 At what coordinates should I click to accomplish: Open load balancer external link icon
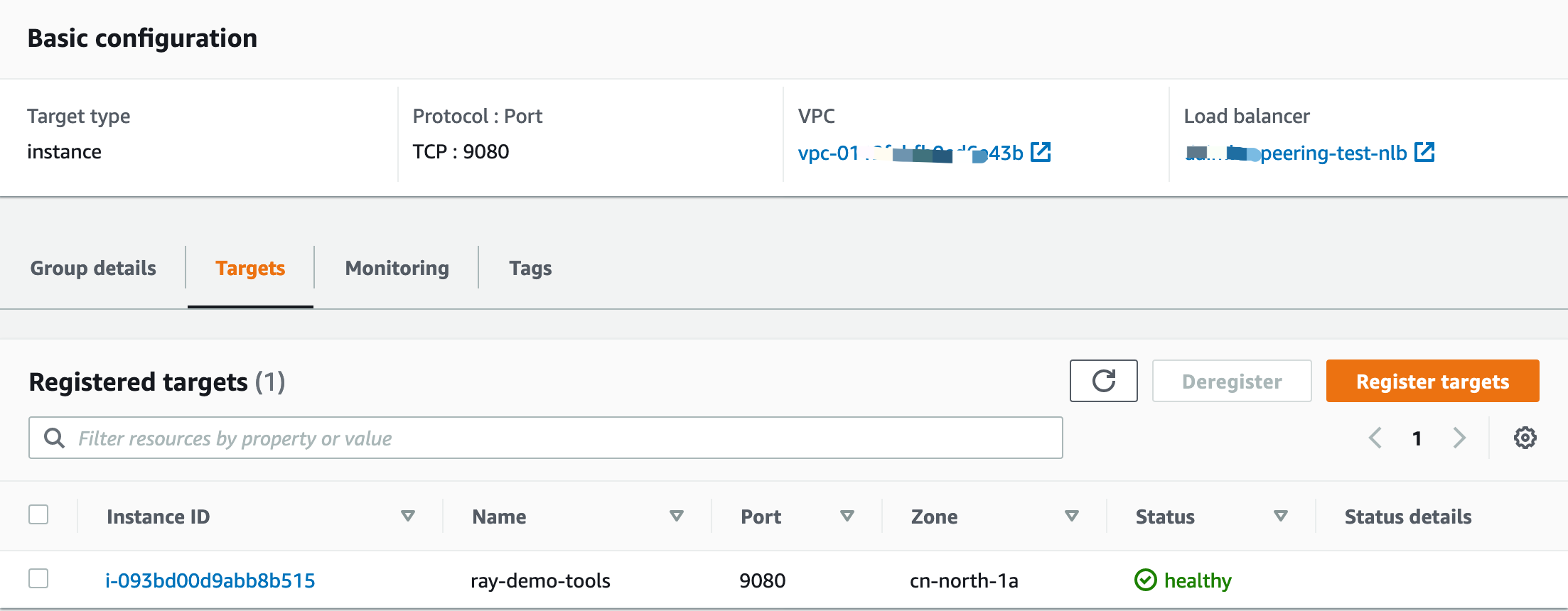tap(1424, 152)
